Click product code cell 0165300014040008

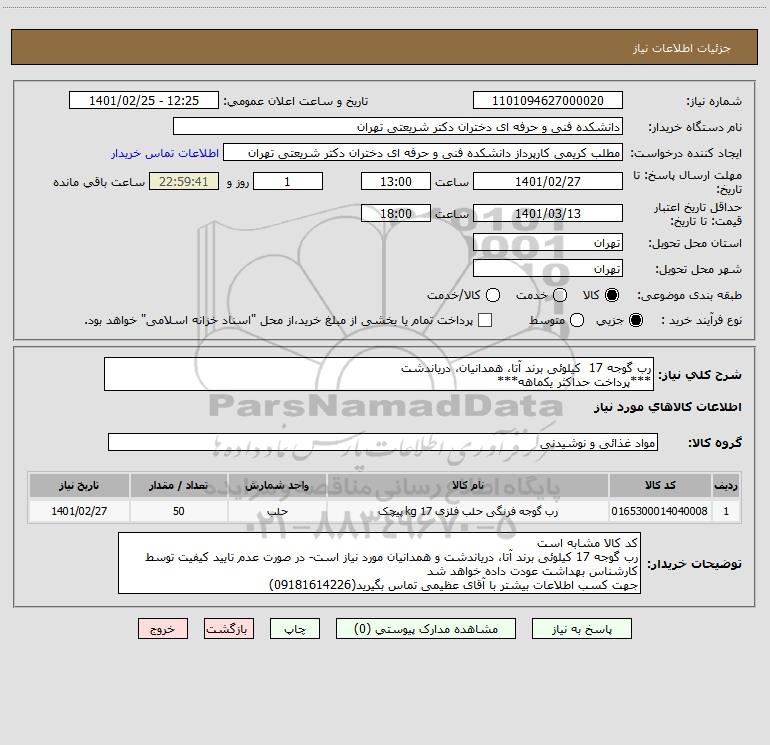660,511
